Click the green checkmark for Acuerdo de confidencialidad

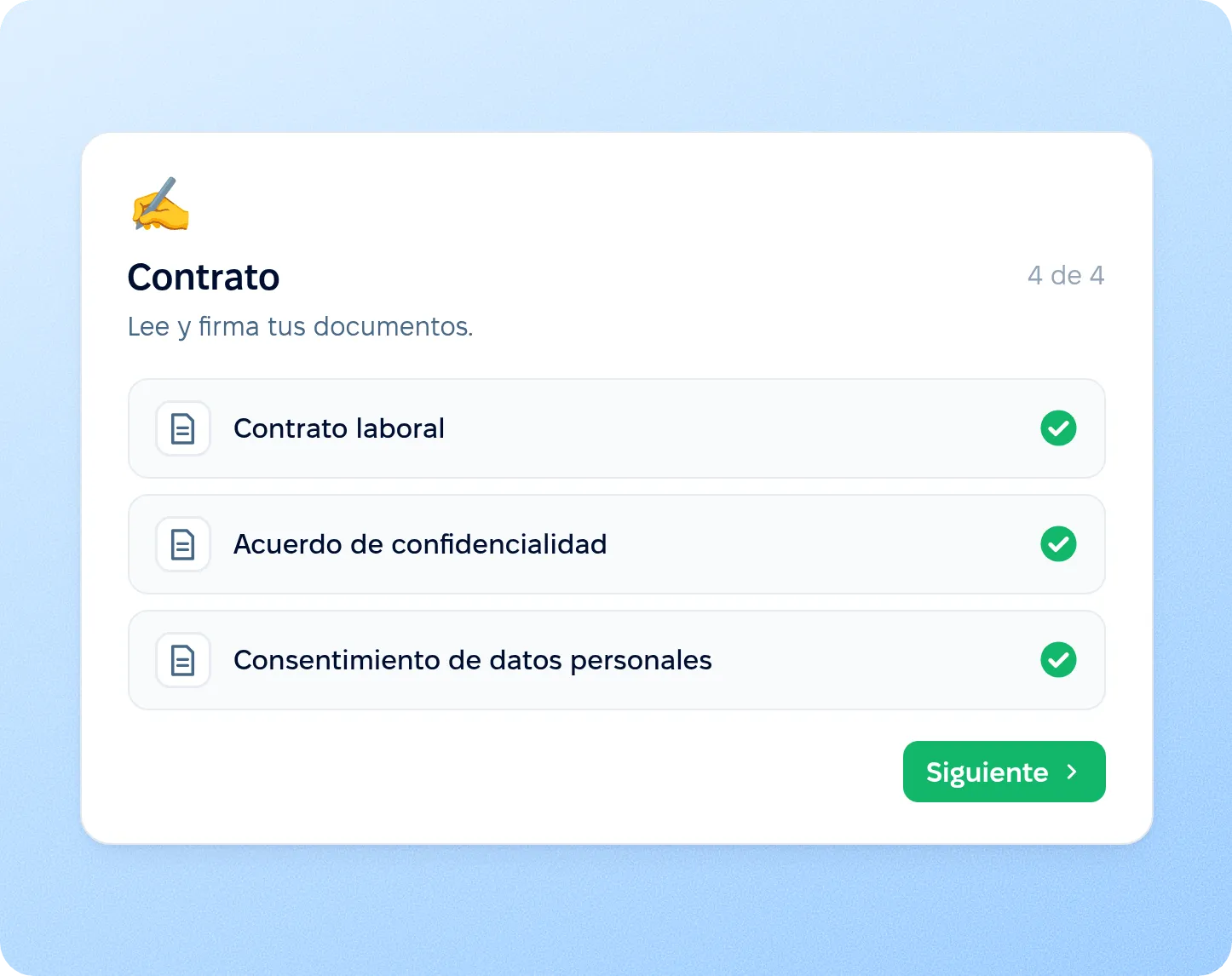(1058, 544)
